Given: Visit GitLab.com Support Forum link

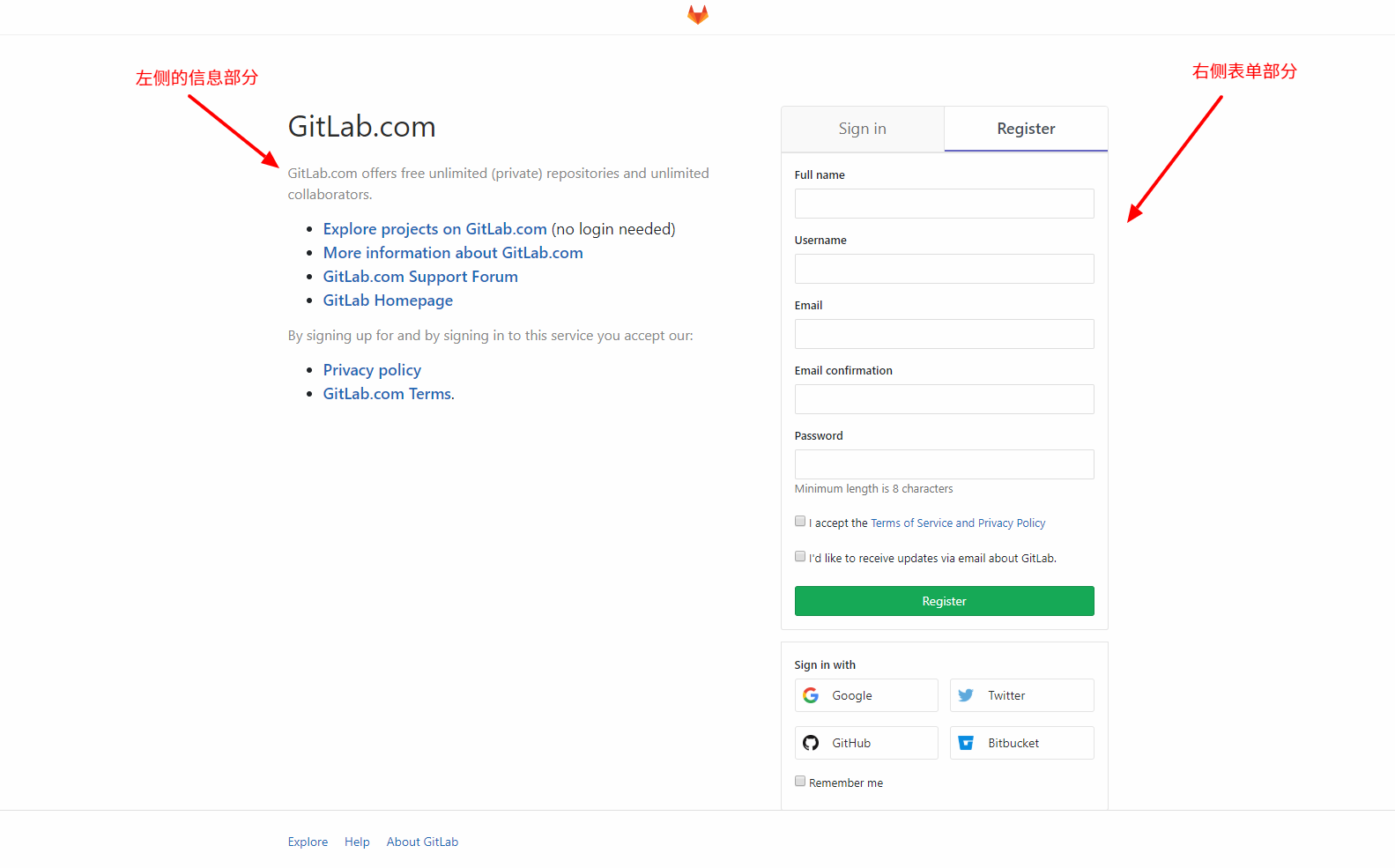Looking at the screenshot, I should [420, 277].
